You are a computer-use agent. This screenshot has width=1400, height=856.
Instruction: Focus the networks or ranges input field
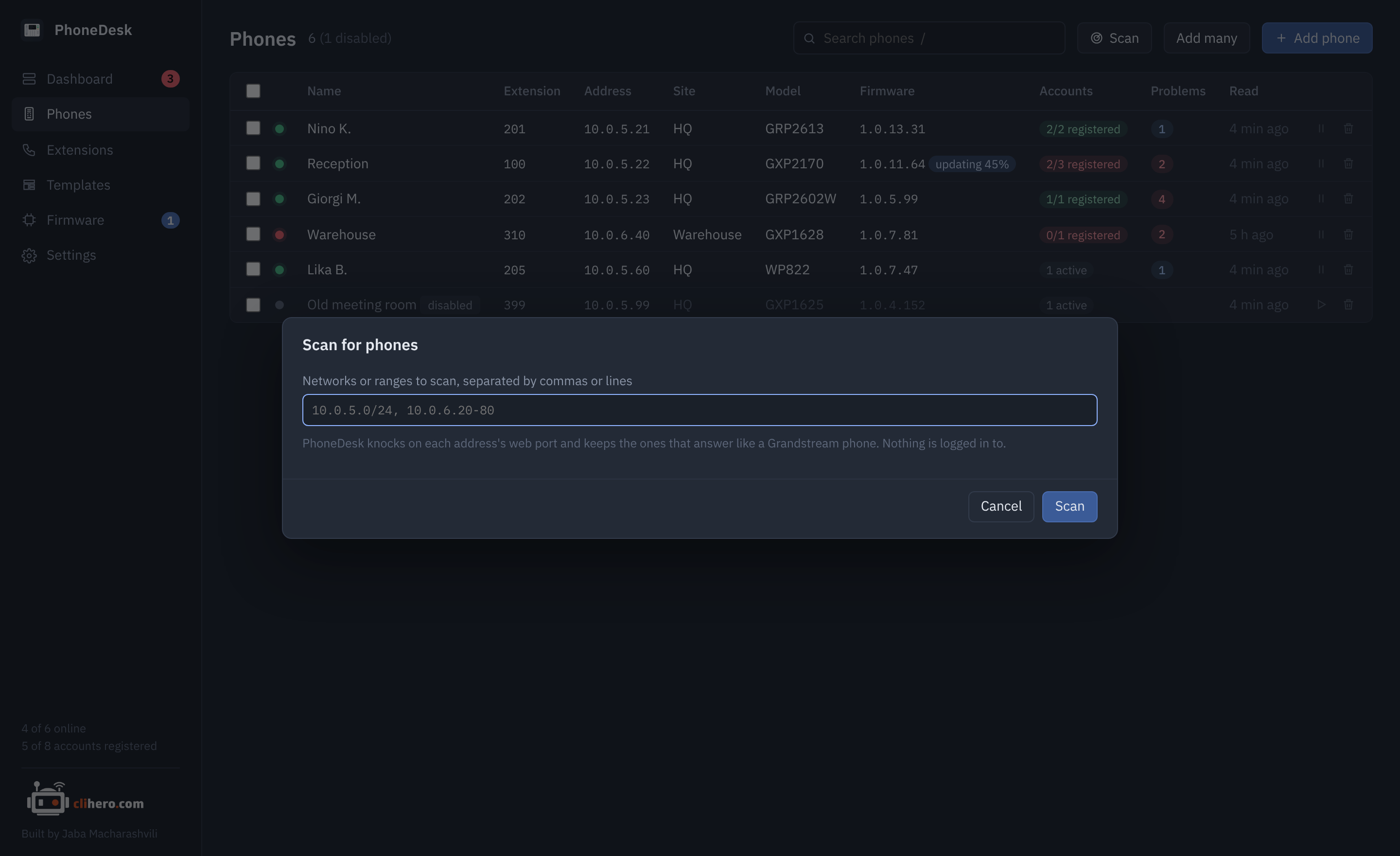point(700,410)
